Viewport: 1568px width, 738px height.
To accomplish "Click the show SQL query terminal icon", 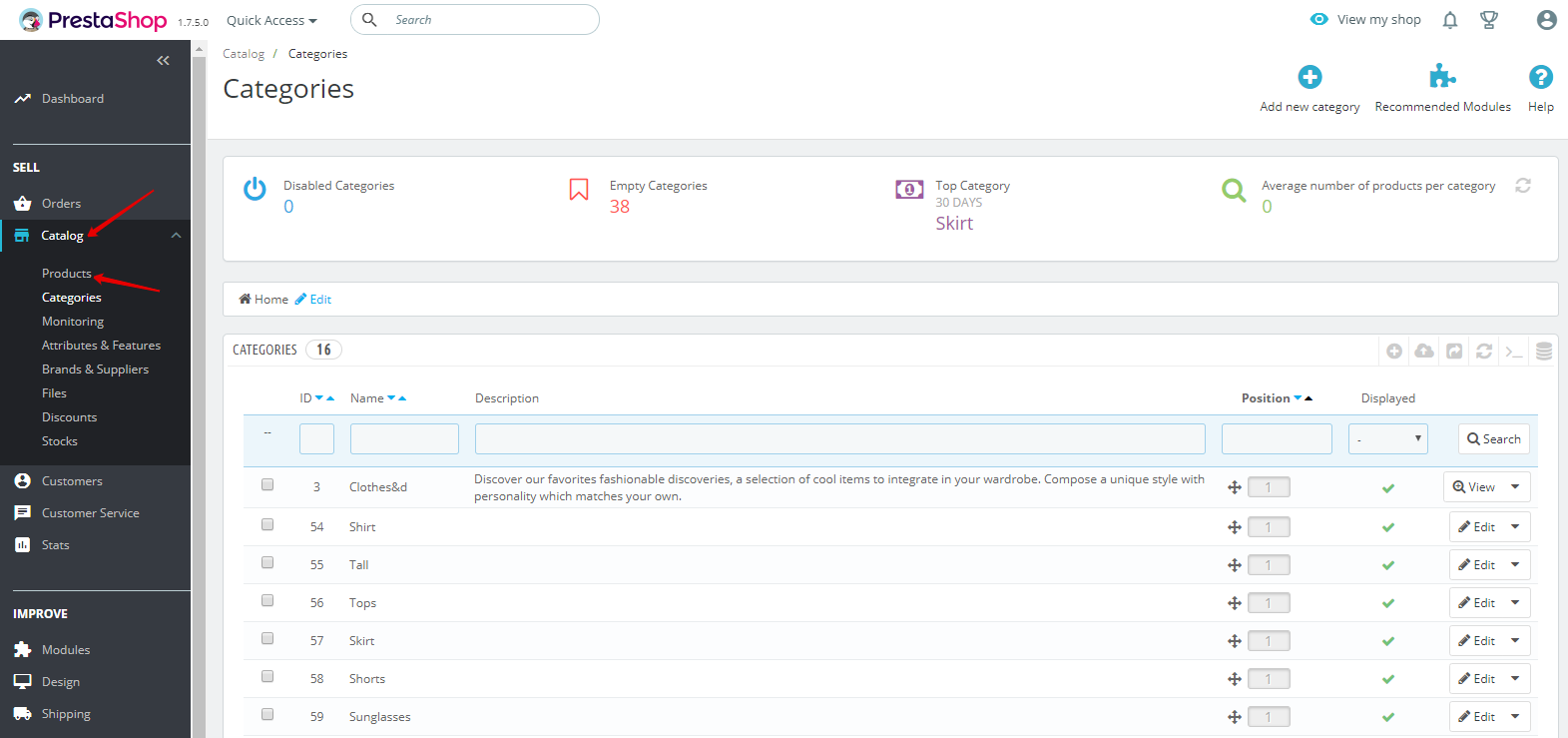I will tap(1514, 351).
